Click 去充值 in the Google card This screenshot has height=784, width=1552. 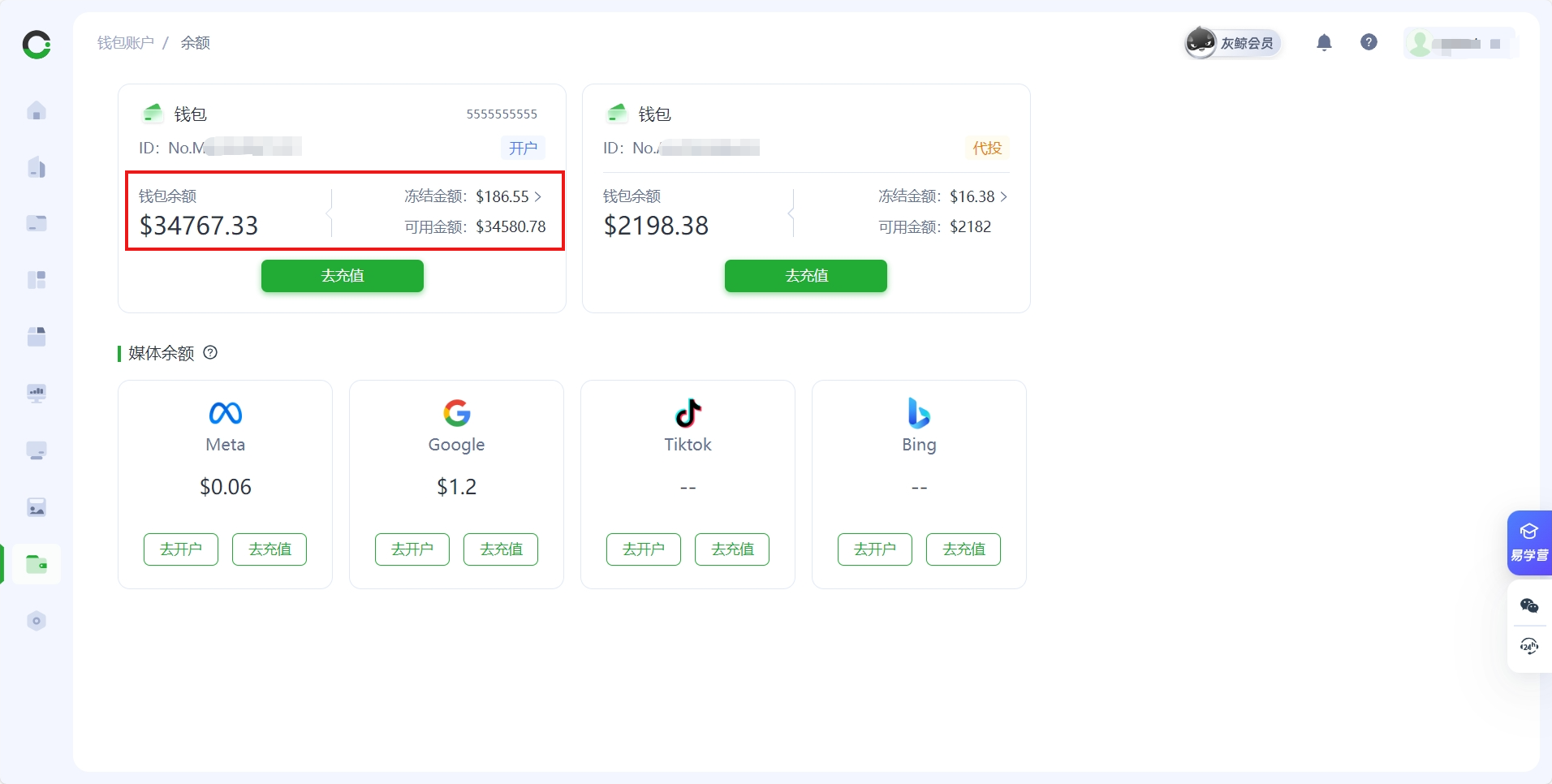tap(501, 549)
